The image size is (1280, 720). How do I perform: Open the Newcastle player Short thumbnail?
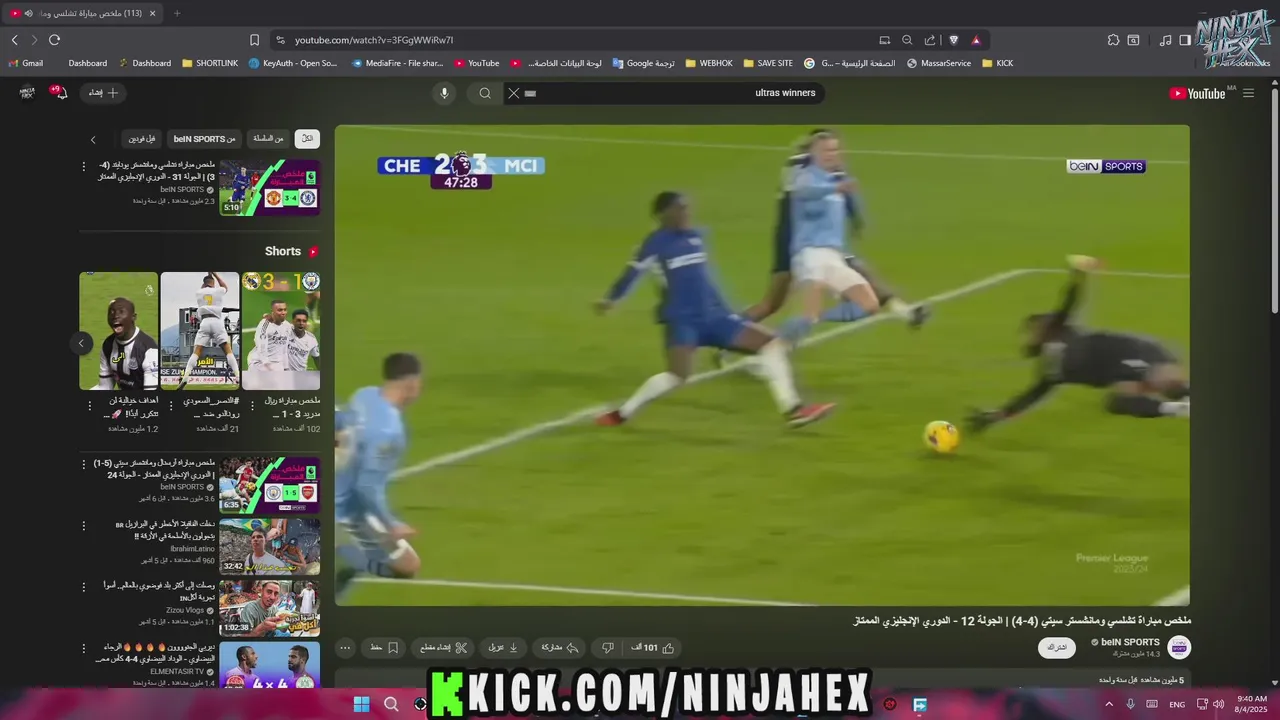click(x=119, y=331)
